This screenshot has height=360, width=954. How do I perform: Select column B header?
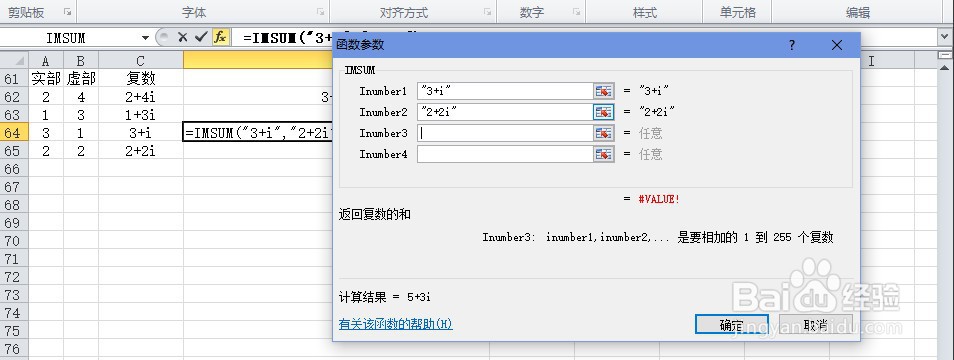coord(81,61)
